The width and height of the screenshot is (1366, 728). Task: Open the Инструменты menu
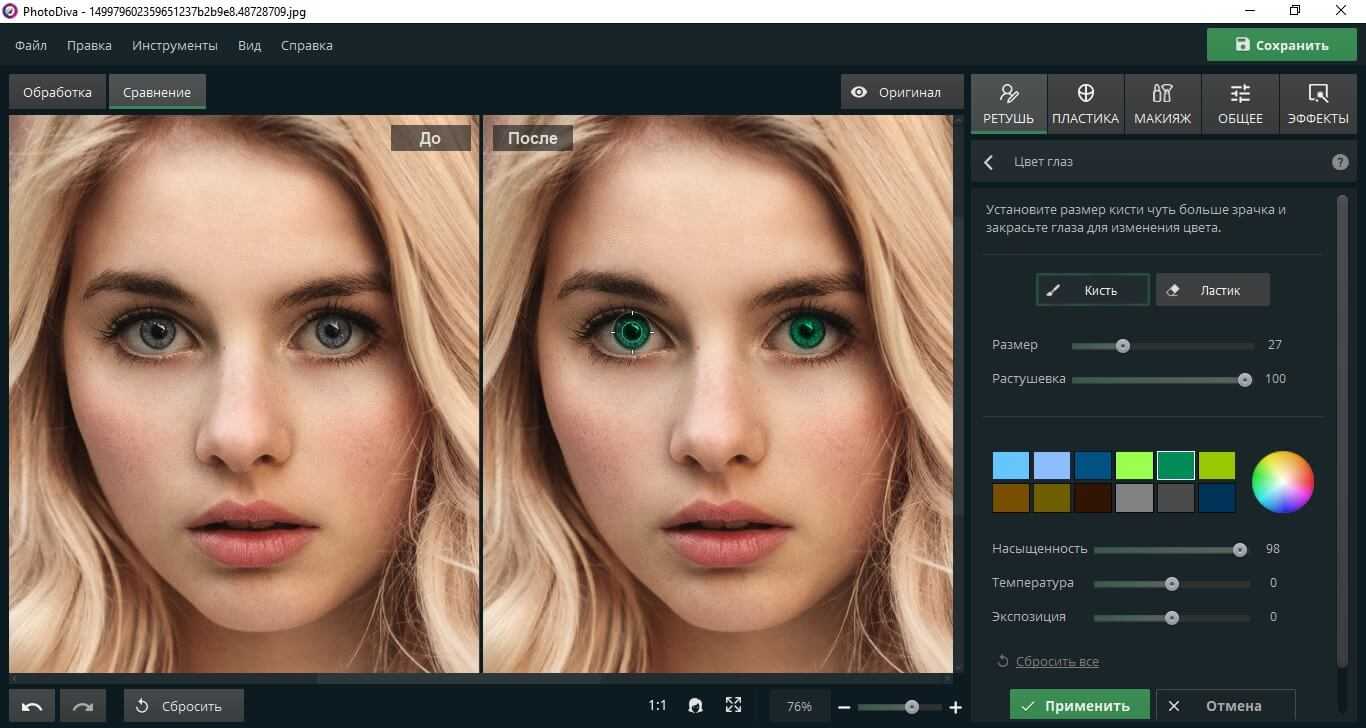pyautogui.click(x=175, y=45)
